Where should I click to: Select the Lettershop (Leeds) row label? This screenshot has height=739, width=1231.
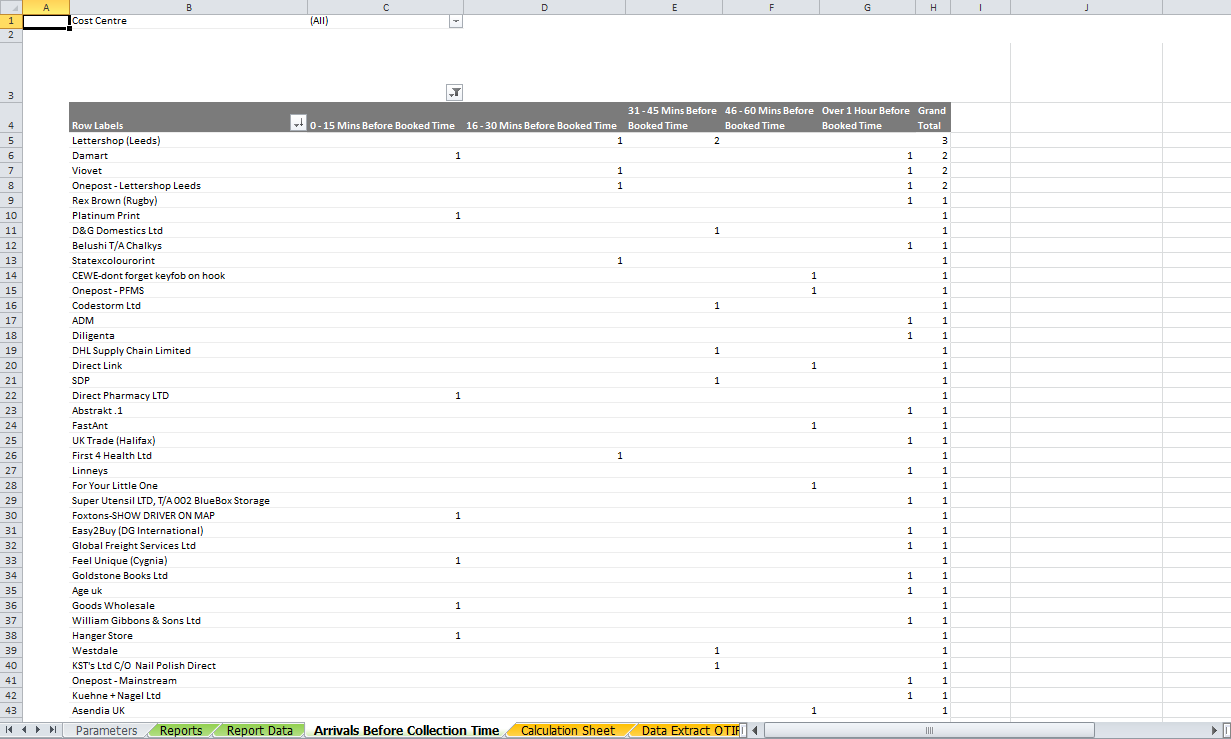coord(188,141)
